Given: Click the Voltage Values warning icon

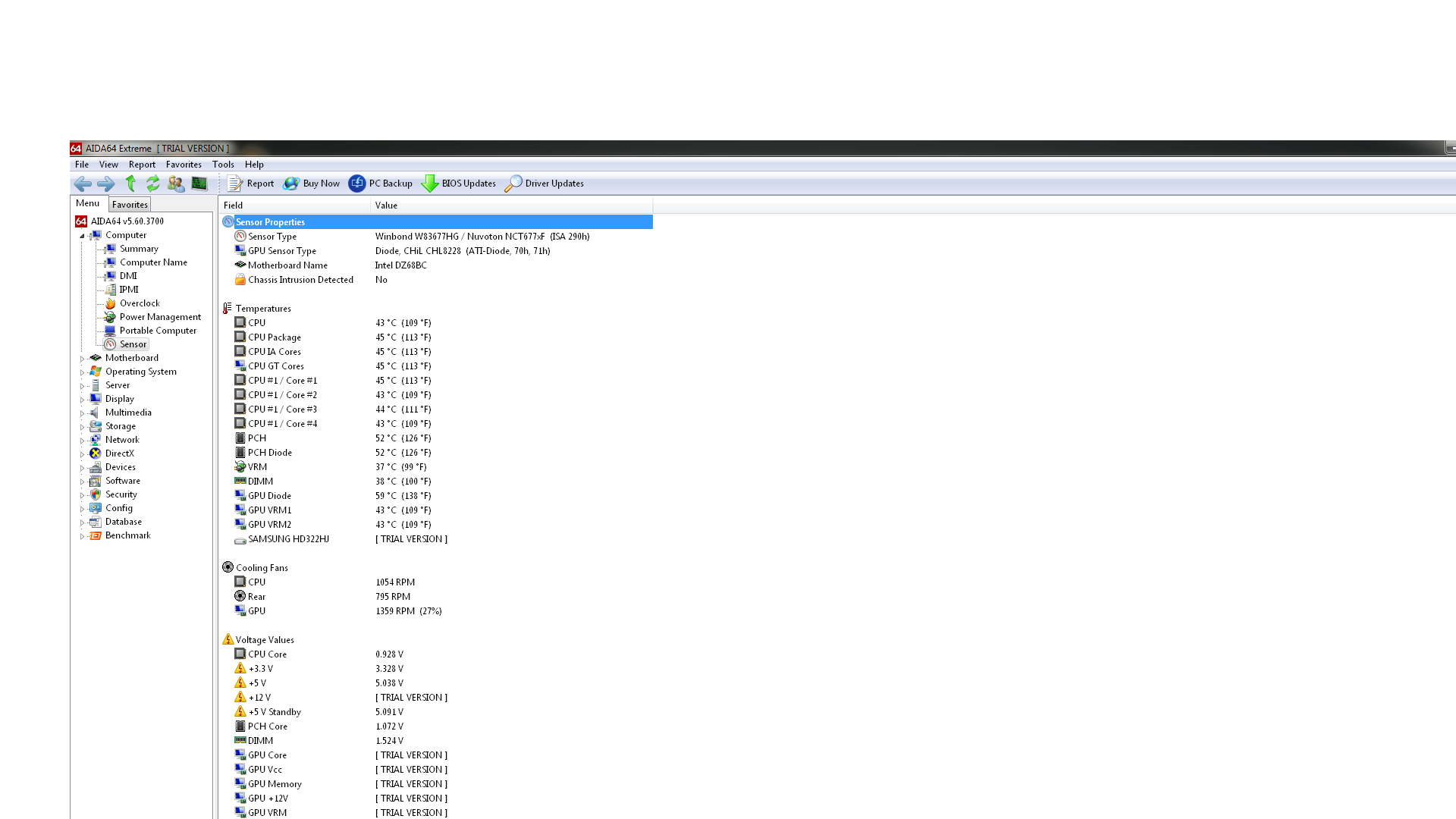Looking at the screenshot, I should pyautogui.click(x=228, y=640).
